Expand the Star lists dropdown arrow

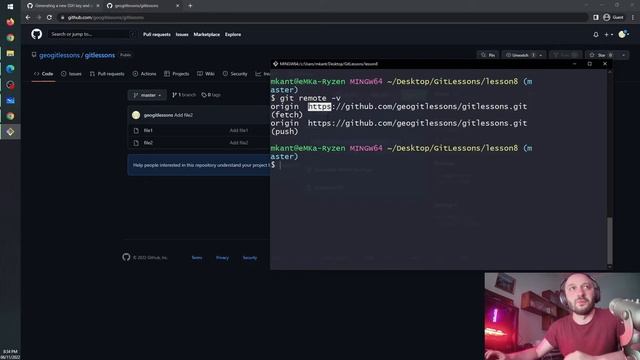pyautogui.click(x=623, y=55)
